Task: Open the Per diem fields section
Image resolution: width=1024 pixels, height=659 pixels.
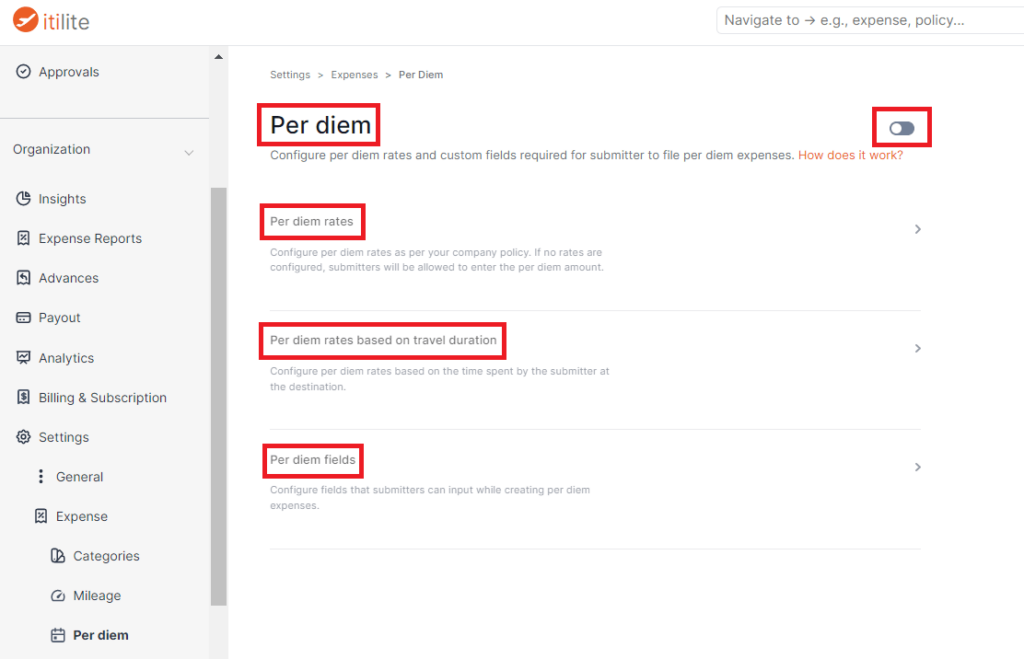Action: [313, 460]
